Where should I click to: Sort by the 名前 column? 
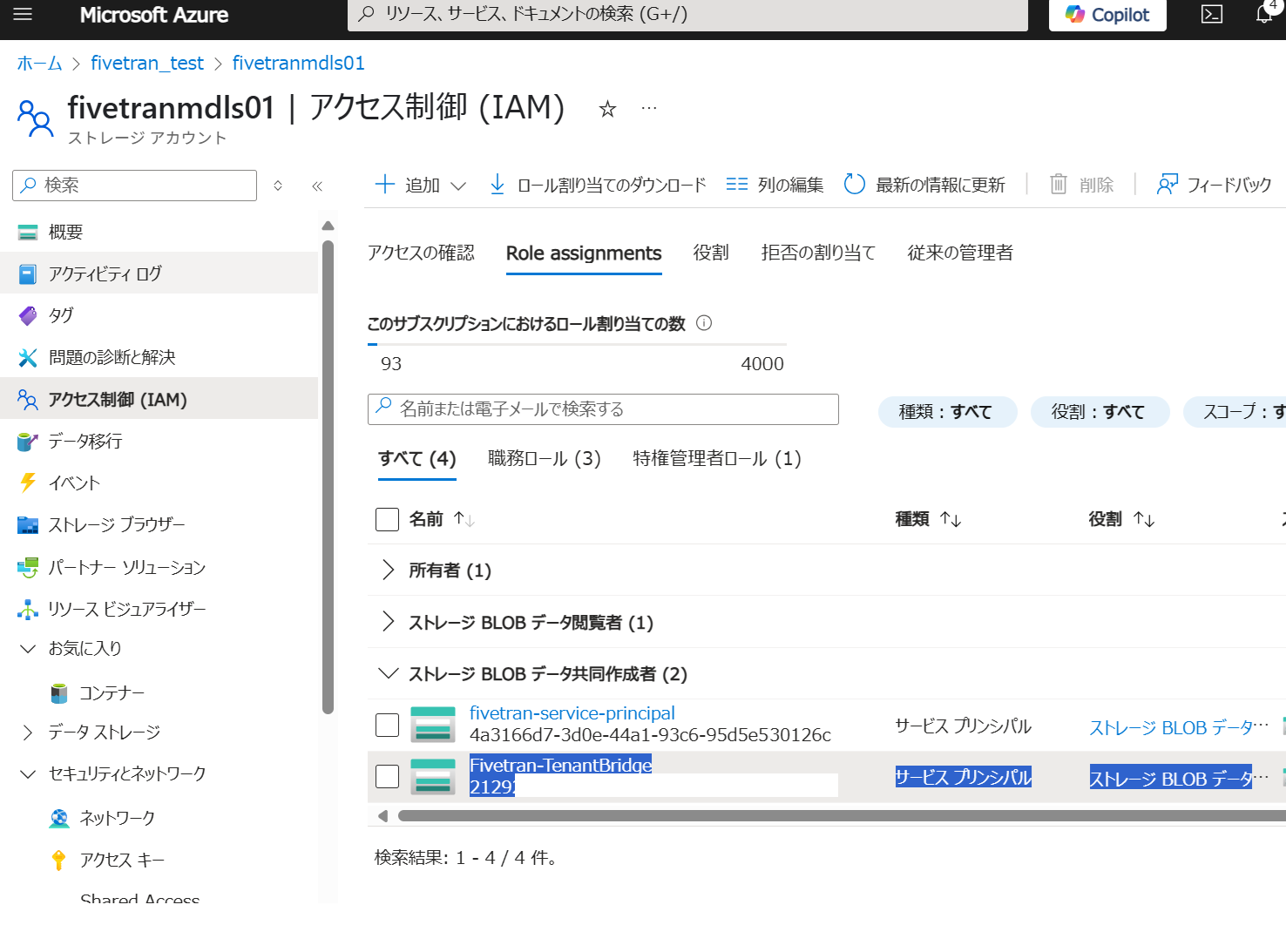click(x=442, y=519)
